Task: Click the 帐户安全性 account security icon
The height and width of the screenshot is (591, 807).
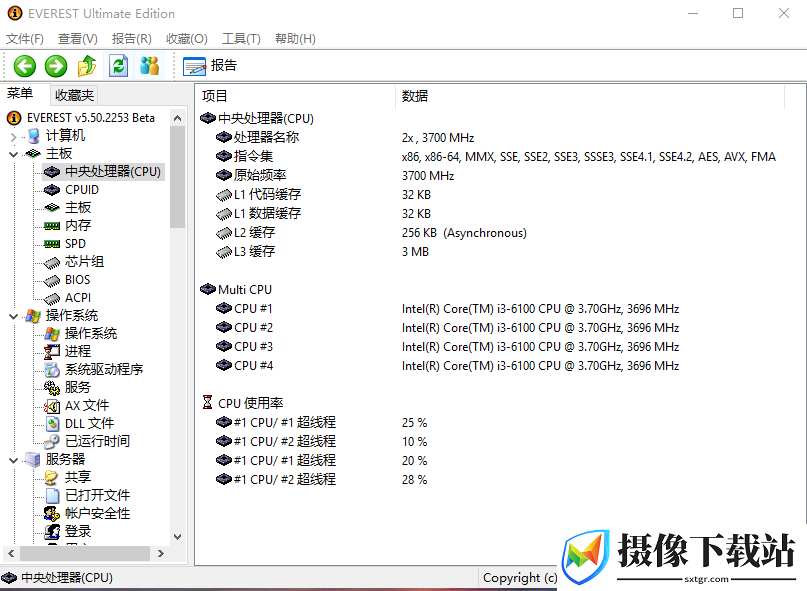Action: 52,514
